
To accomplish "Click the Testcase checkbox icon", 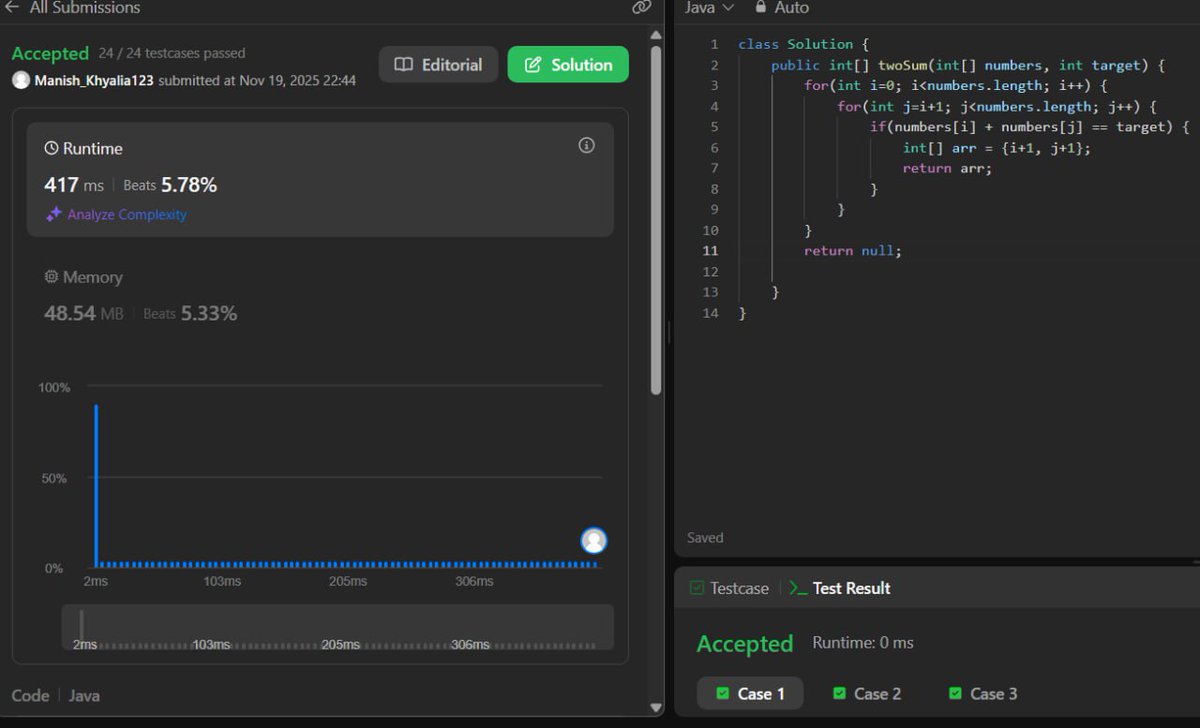I will click(697, 588).
